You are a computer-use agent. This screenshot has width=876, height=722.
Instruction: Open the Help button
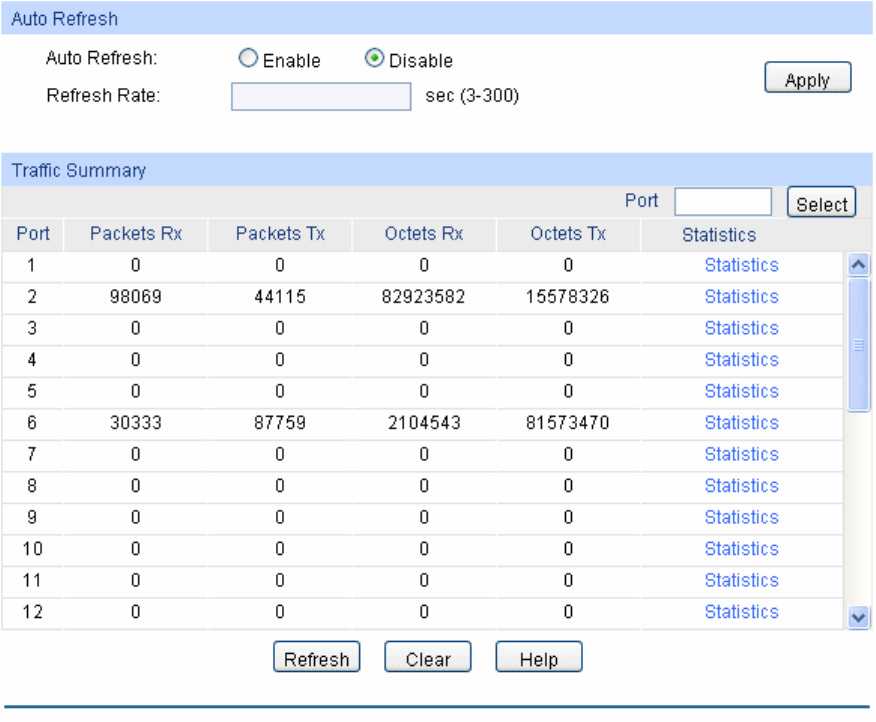[539, 659]
